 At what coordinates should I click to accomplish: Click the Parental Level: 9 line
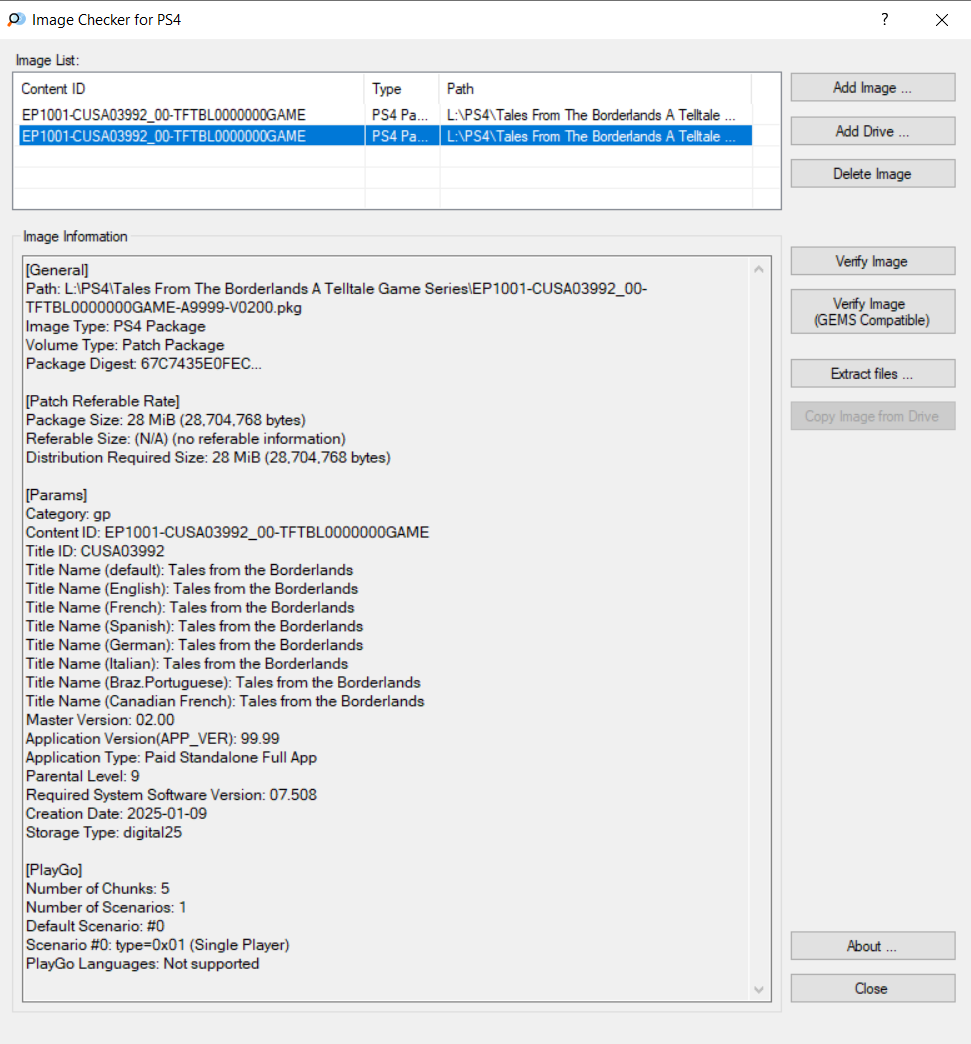83,776
